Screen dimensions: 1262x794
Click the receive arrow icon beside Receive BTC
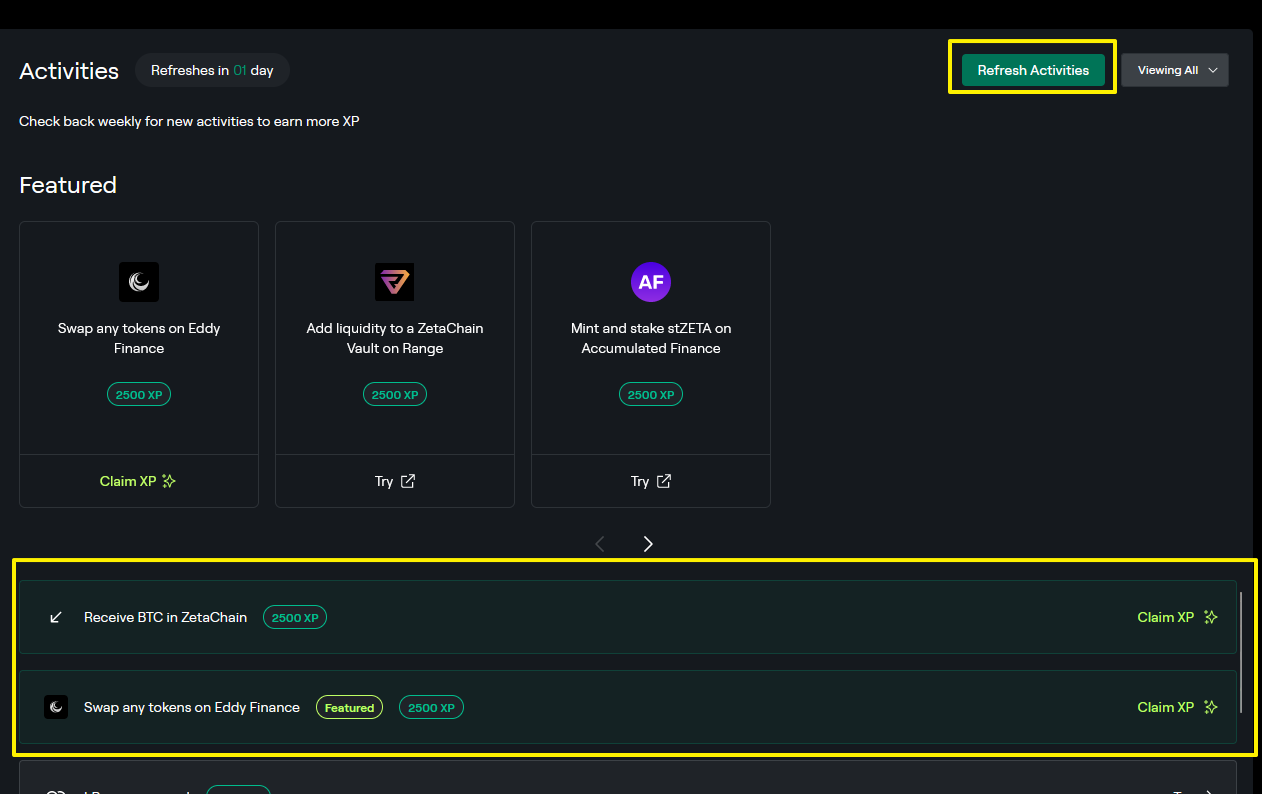tap(56, 617)
